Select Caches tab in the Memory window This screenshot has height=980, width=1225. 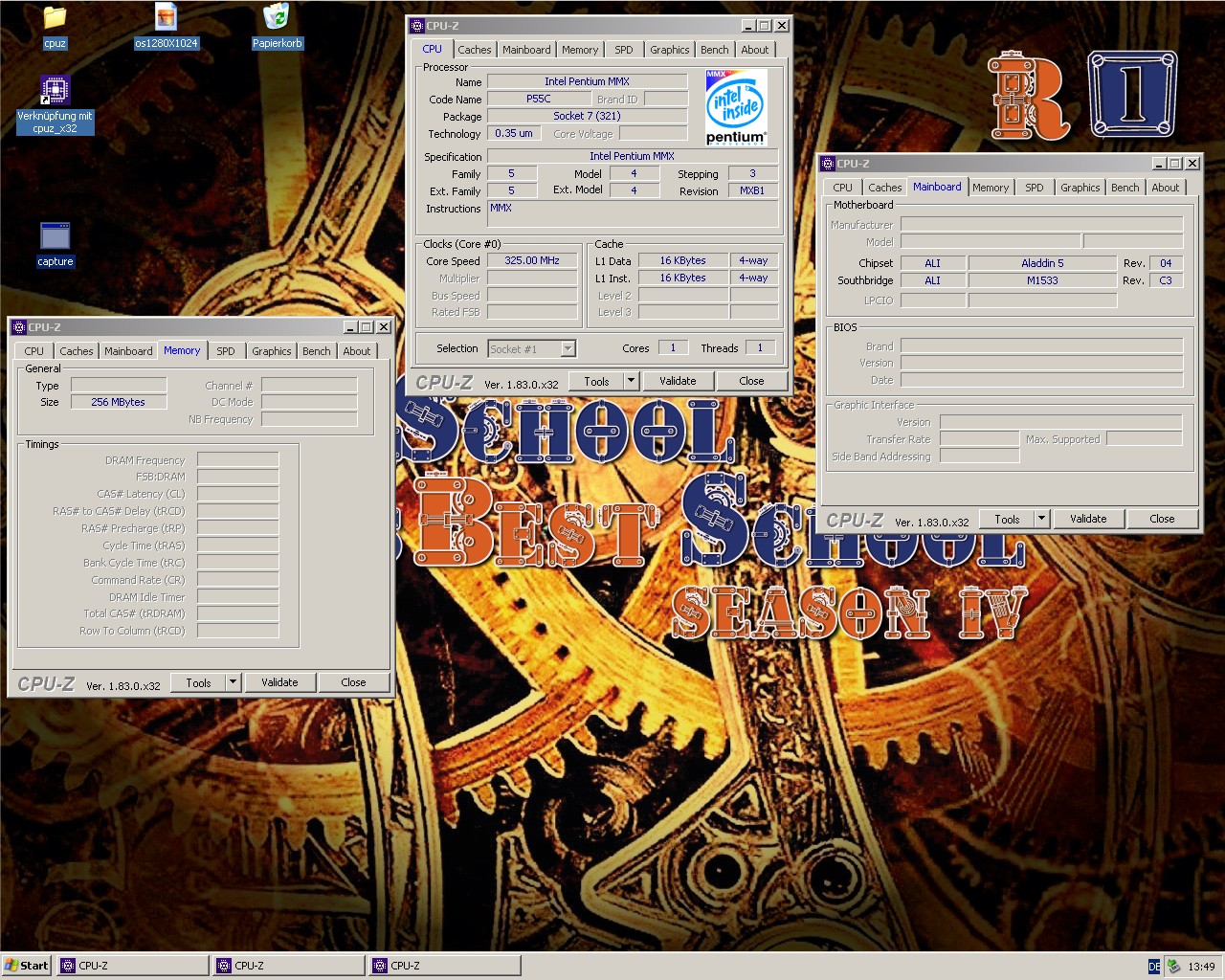[x=76, y=351]
